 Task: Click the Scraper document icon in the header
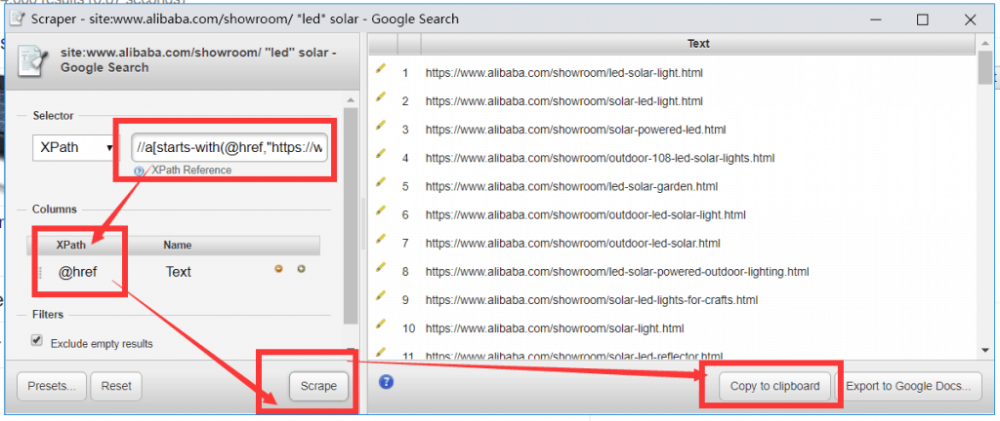[x=34, y=60]
